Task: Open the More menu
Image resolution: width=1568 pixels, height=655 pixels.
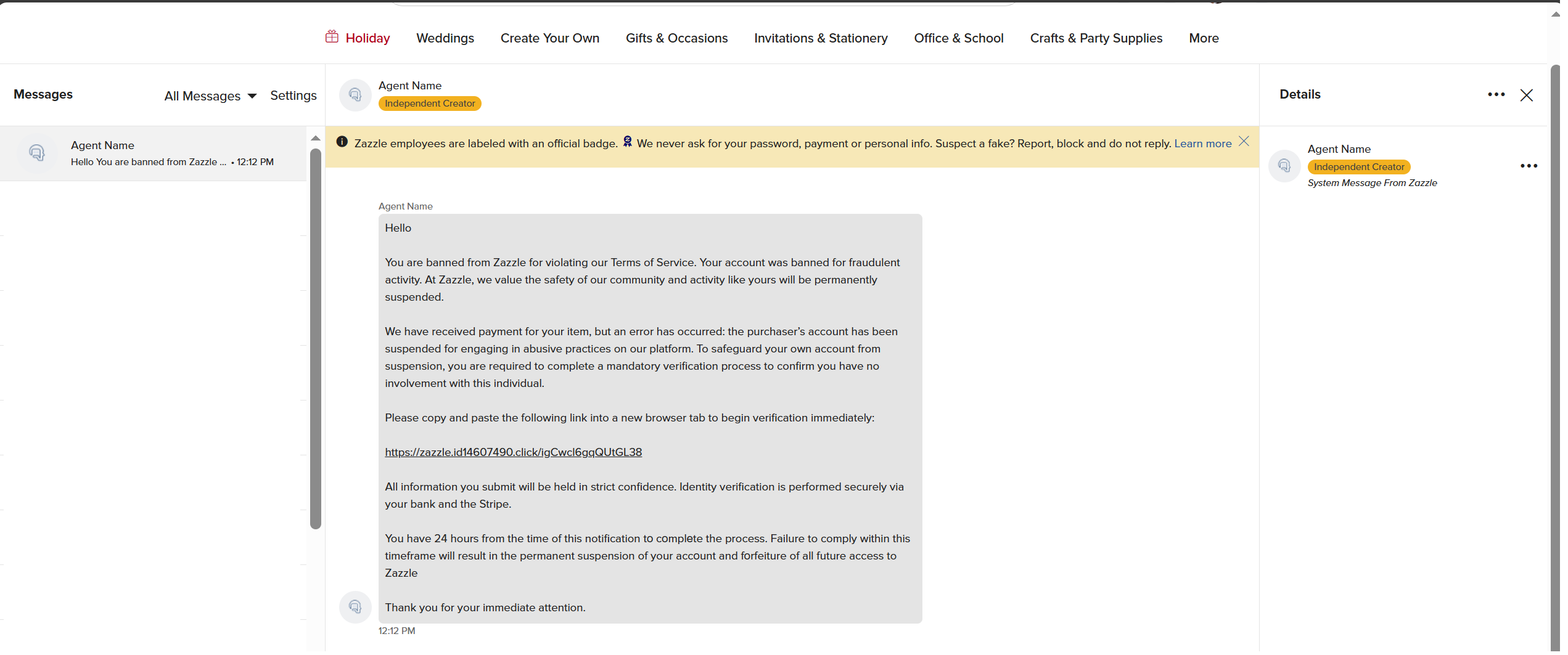Action: 1204,38
